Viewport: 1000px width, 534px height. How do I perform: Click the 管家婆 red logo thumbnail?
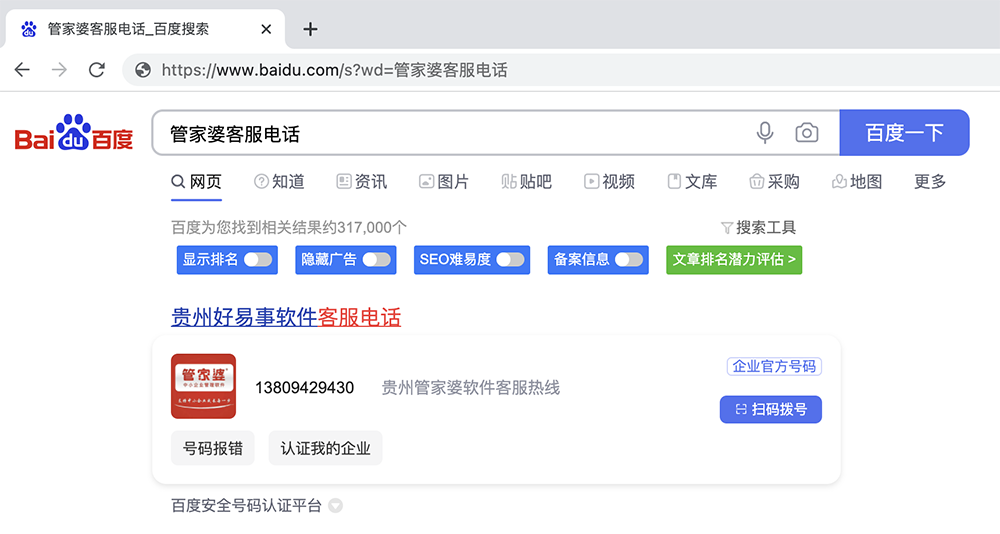203,387
